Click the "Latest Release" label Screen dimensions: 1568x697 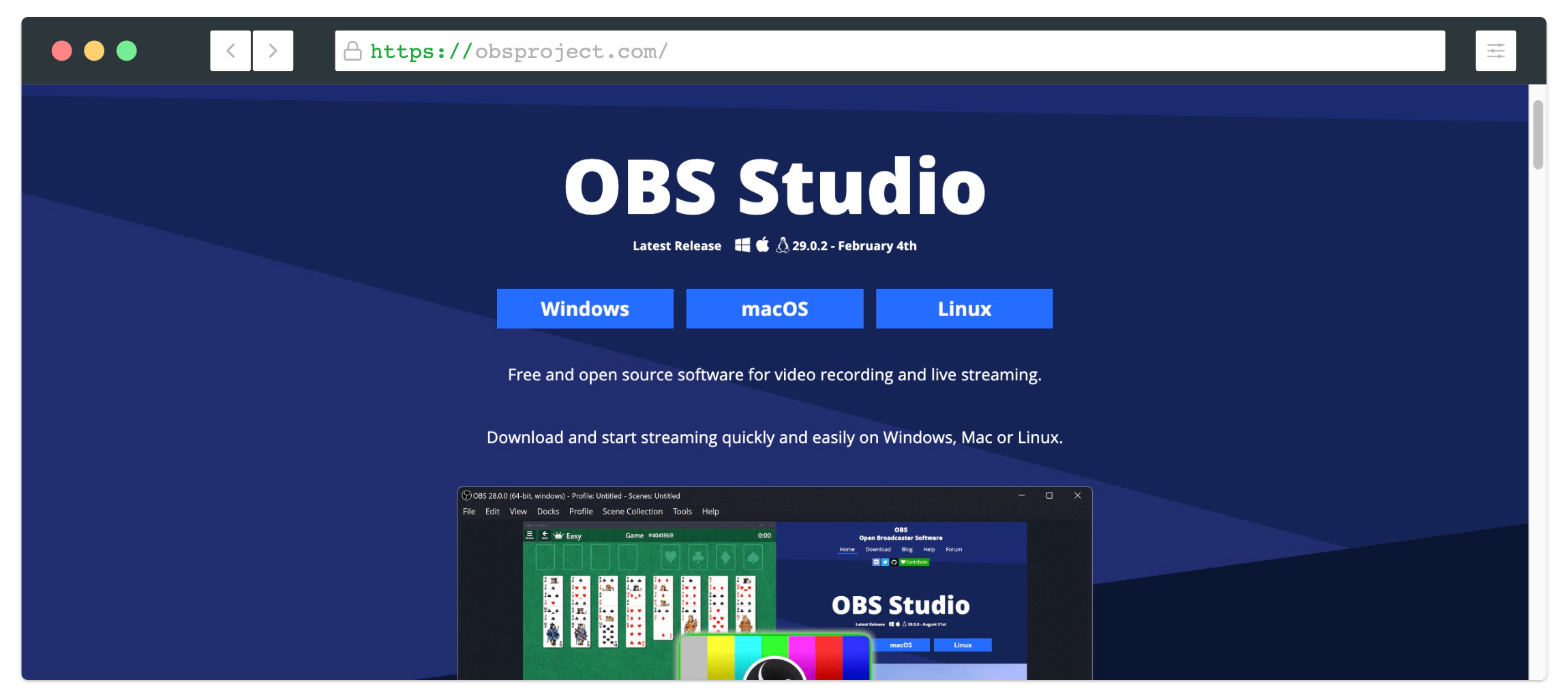tap(677, 246)
